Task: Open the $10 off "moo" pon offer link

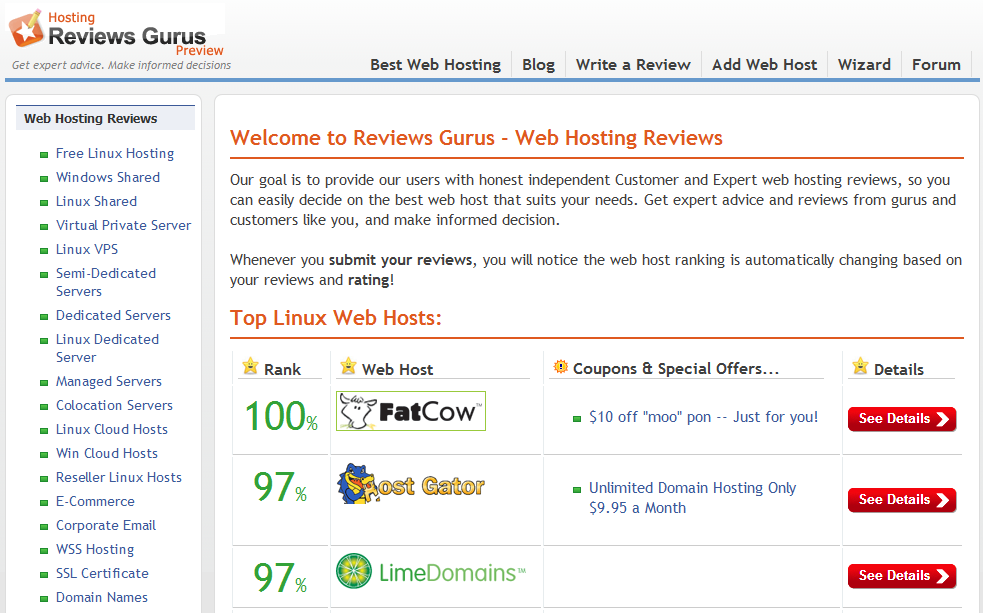Action: [703, 417]
